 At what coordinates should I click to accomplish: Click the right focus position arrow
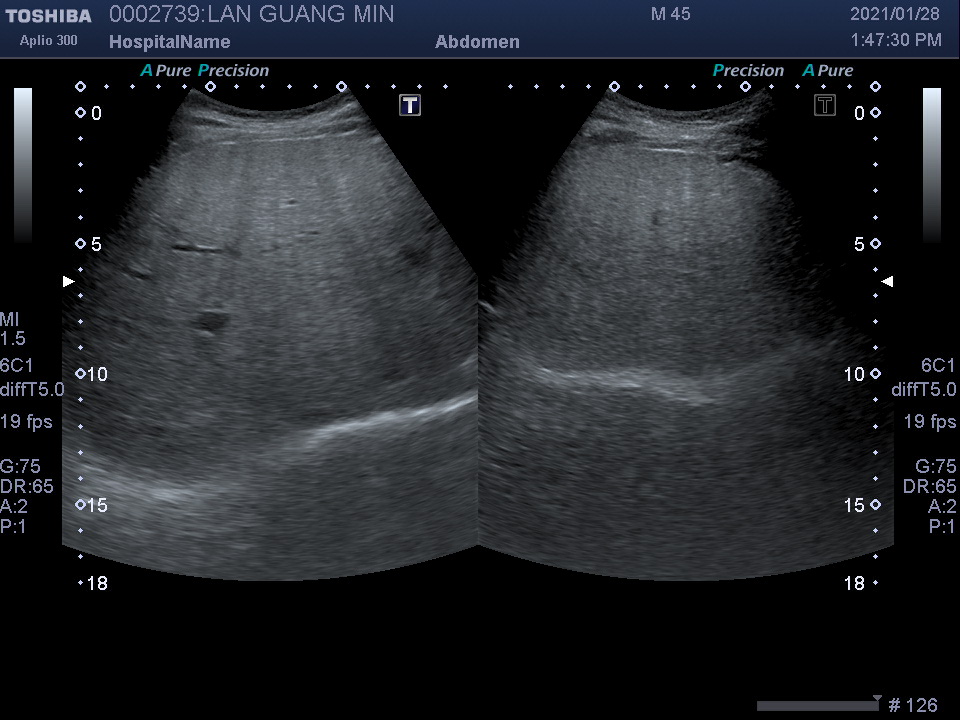[887, 282]
